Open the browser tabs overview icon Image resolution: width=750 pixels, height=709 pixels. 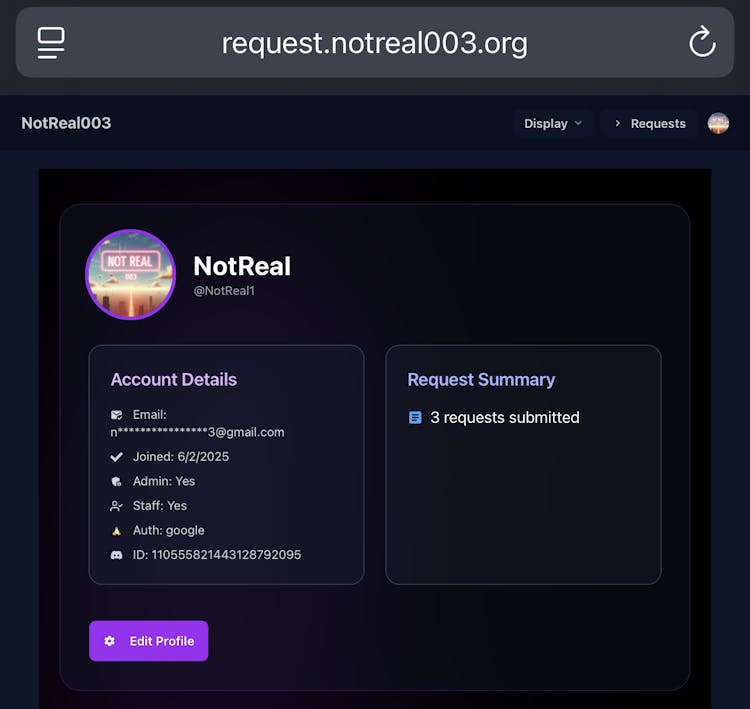(51, 43)
